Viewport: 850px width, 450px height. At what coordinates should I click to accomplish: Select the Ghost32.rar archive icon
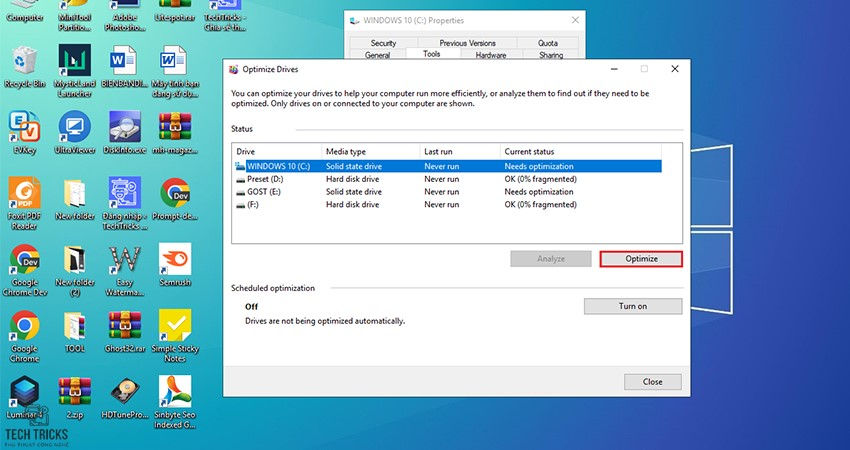[125, 332]
